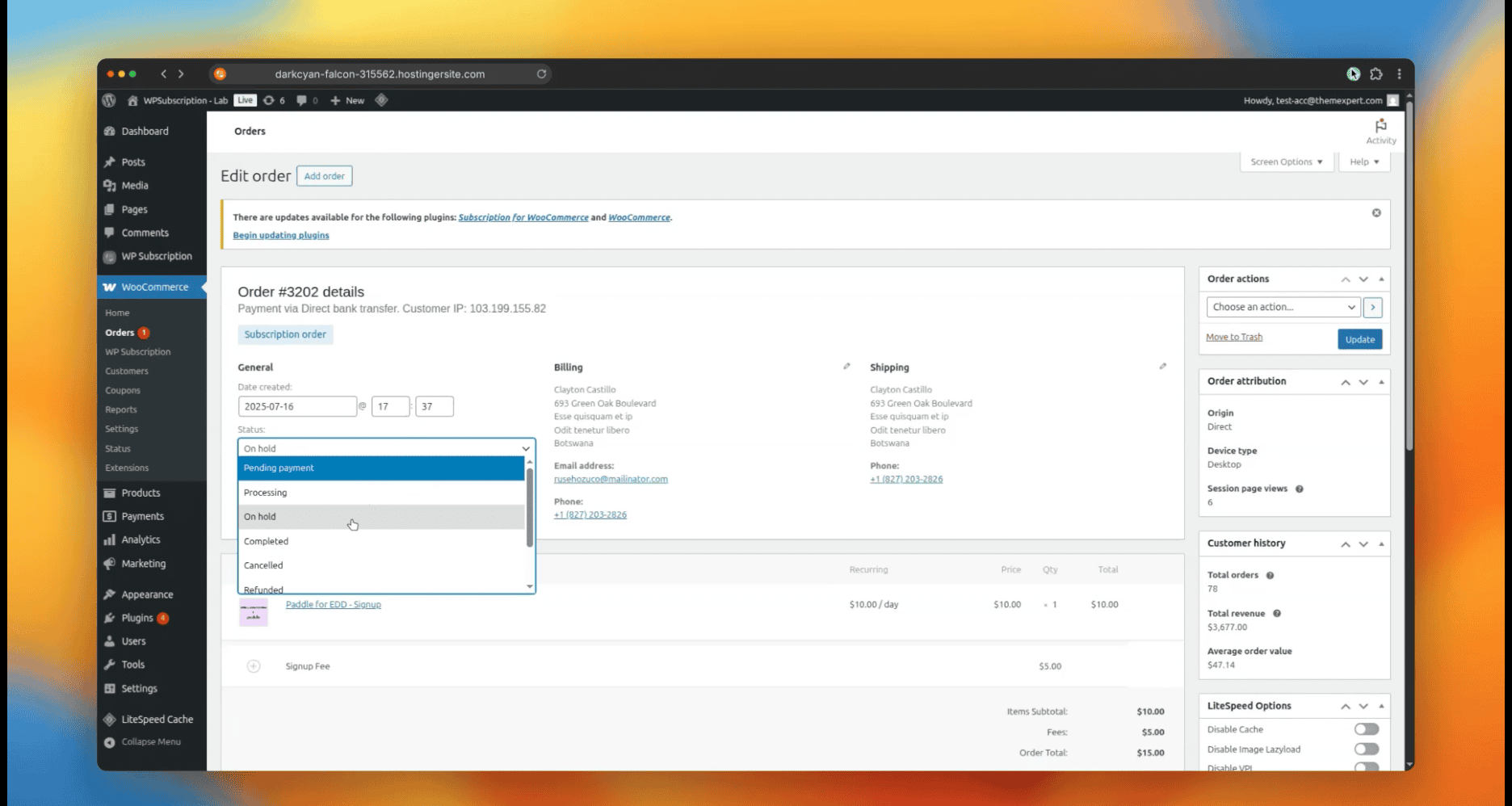The height and width of the screenshot is (806, 1512).
Task: Click the page vertical scrollbar
Action: tap(1409, 275)
